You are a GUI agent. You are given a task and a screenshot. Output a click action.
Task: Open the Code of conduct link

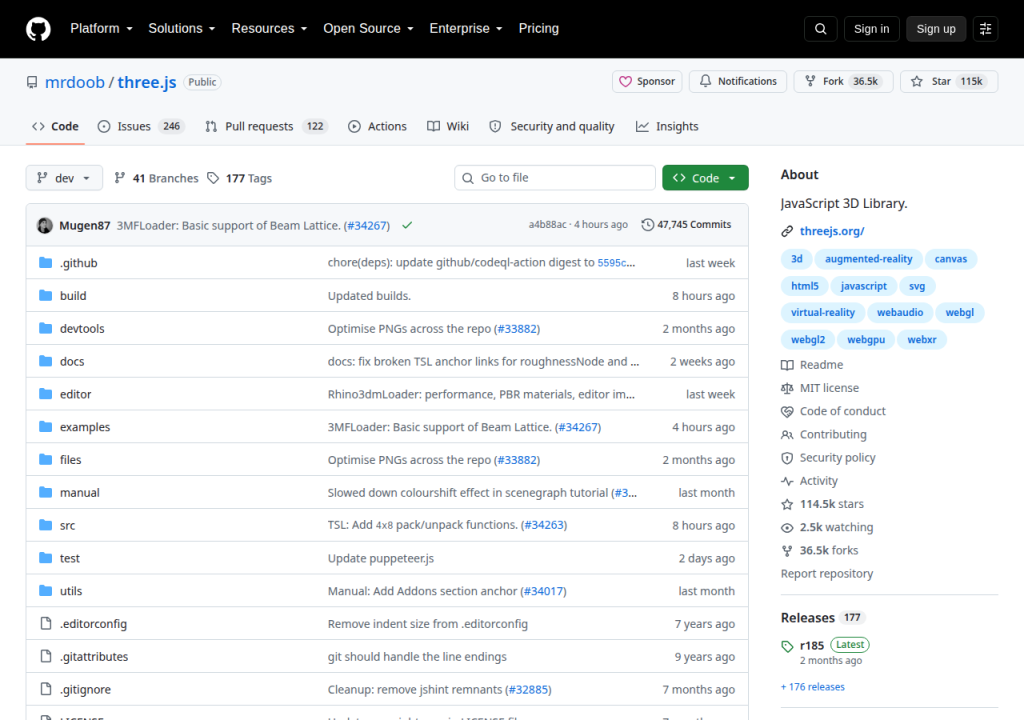click(842, 412)
